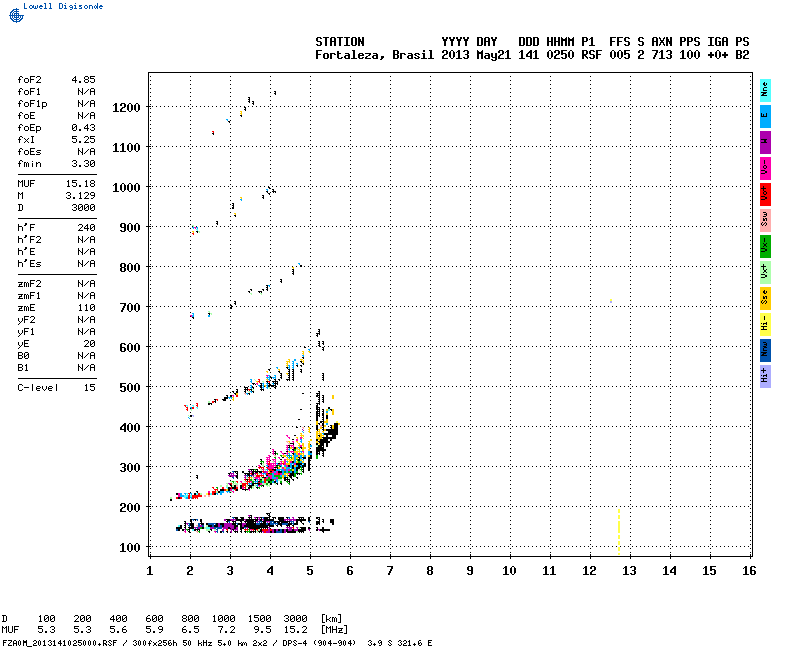800x650 pixels.
Task: Click the Lowell Digisonde globe logo
Action: 16,15
